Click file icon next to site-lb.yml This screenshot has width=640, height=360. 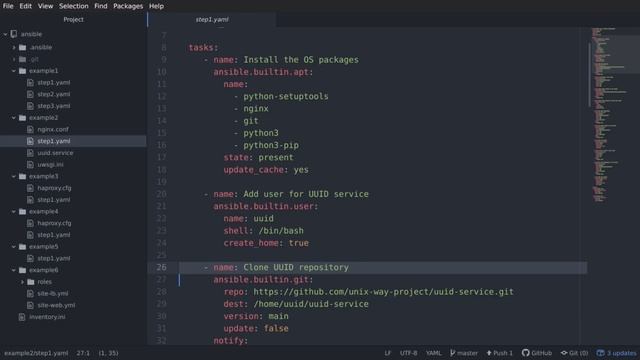[x=30, y=294]
